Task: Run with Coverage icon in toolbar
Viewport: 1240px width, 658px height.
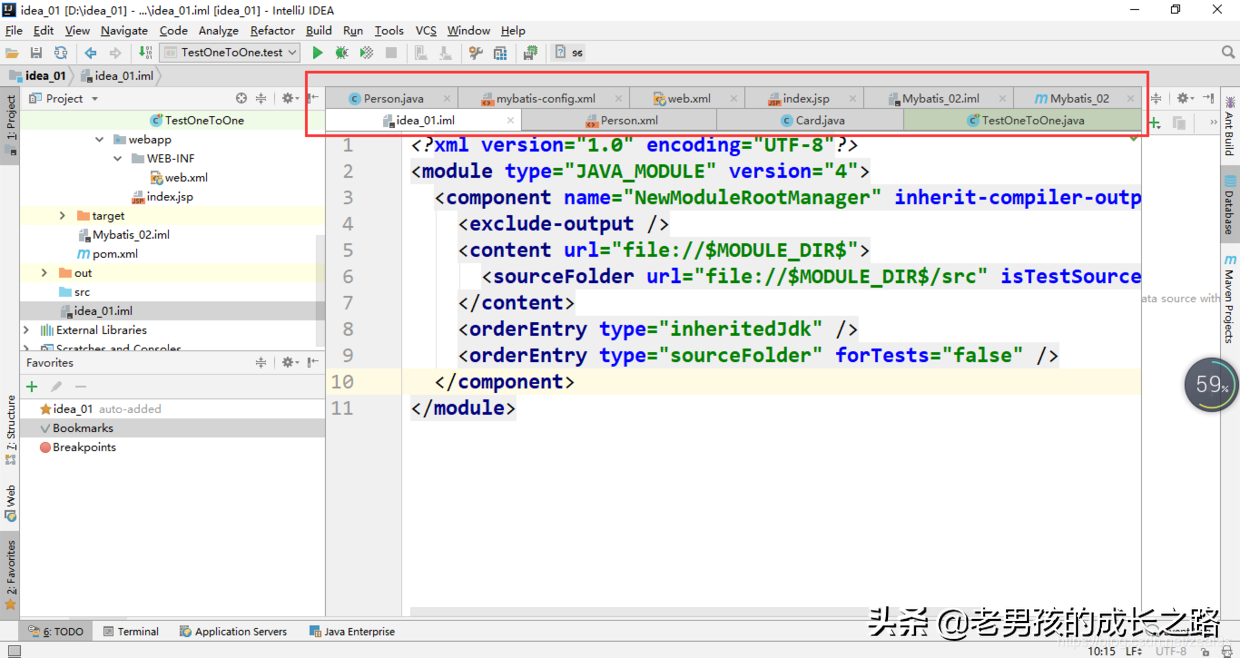Action: click(366, 52)
